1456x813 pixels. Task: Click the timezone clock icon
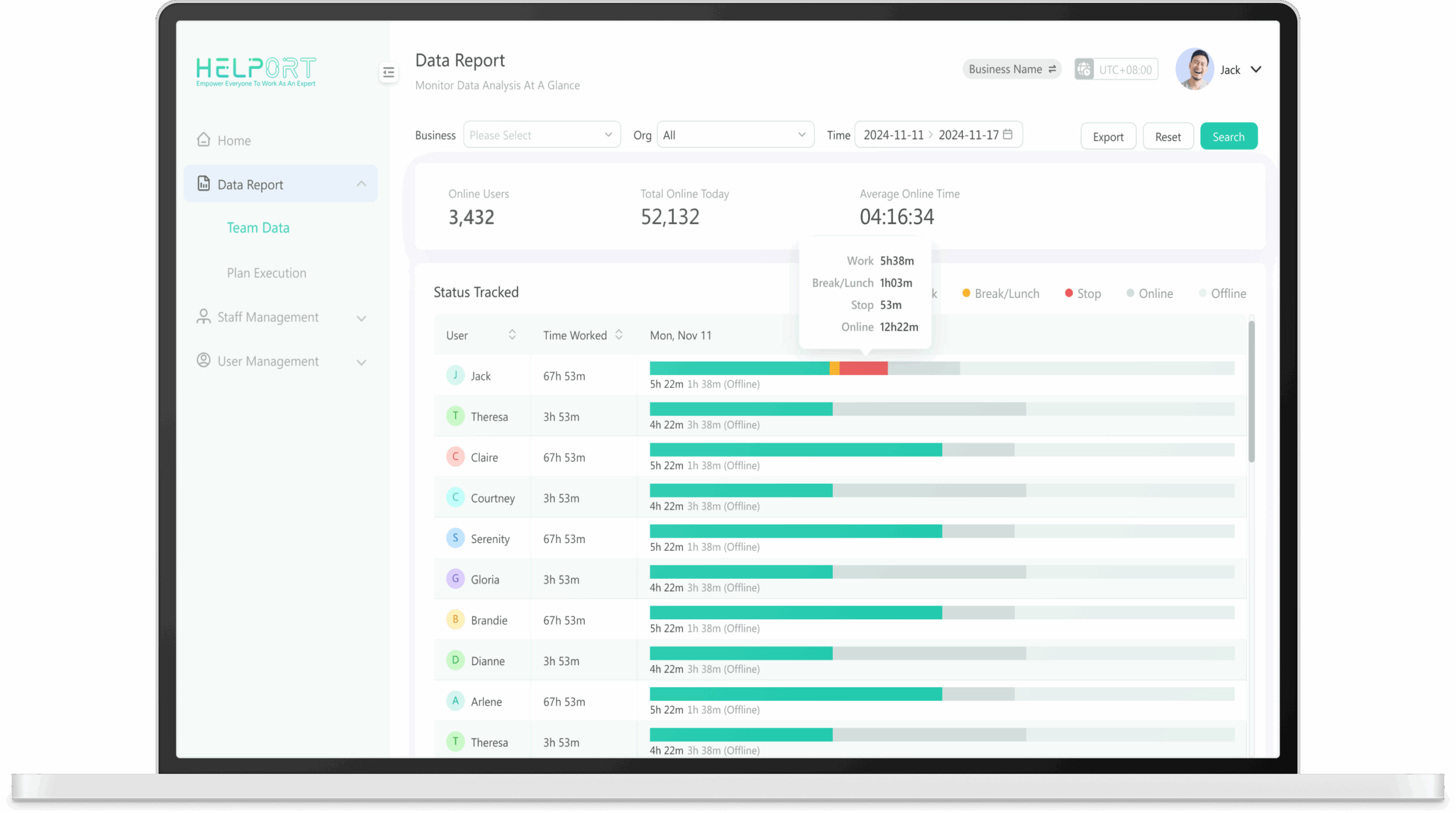coord(1084,69)
